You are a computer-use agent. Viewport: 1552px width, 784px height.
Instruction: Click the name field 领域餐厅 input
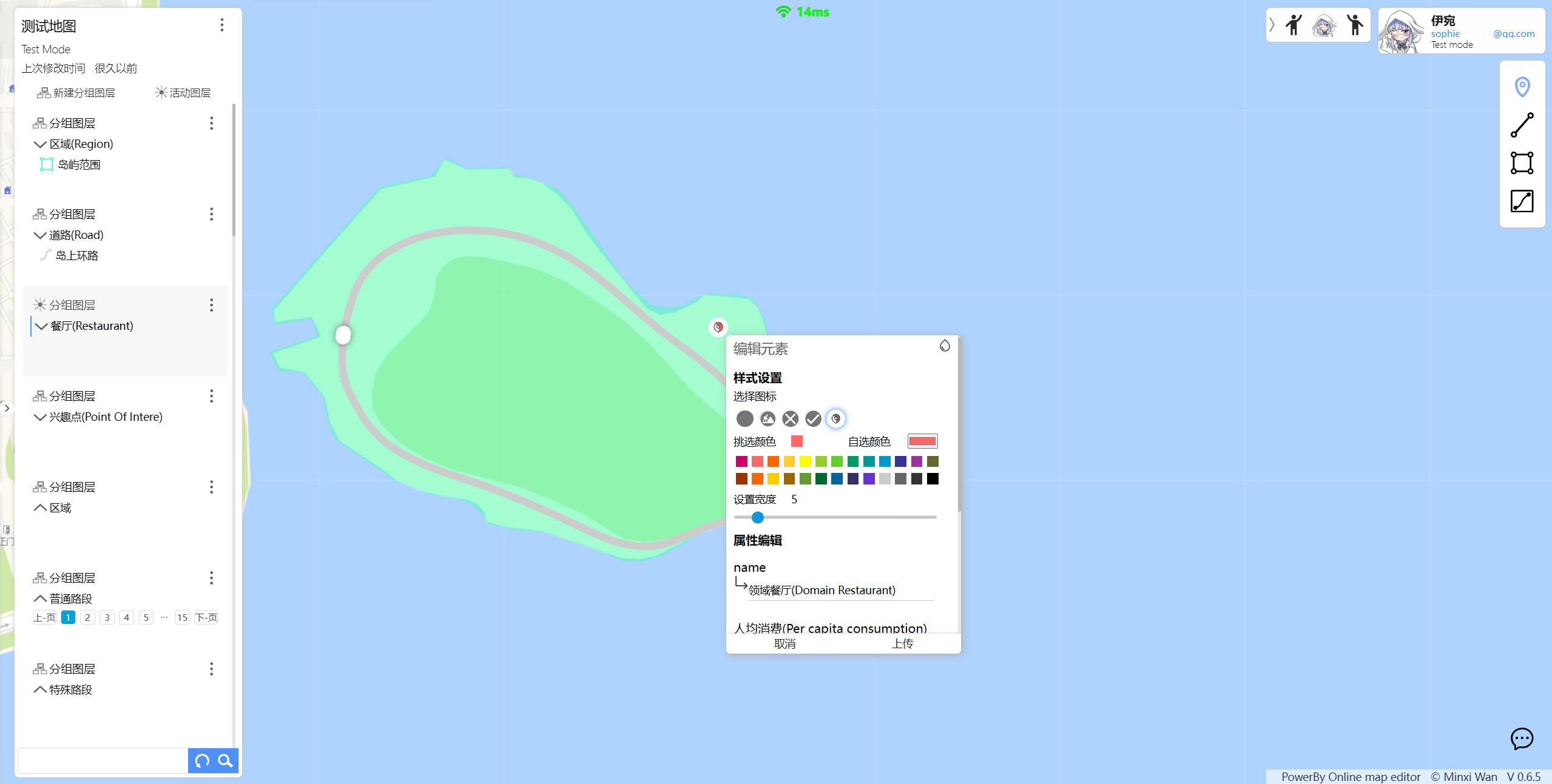tap(840, 590)
